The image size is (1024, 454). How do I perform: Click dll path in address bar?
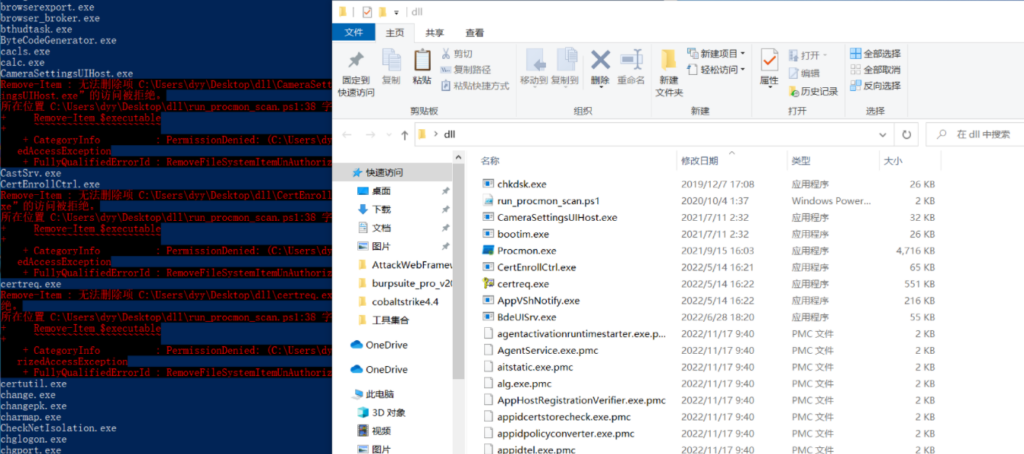point(449,135)
